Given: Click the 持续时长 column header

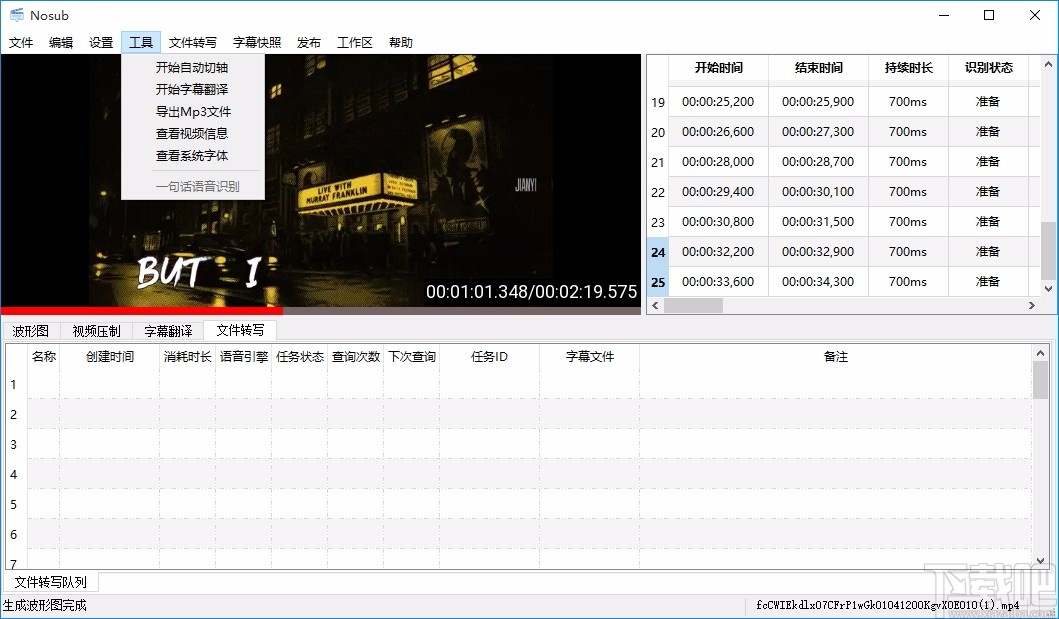Looking at the screenshot, I should coord(908,68).
